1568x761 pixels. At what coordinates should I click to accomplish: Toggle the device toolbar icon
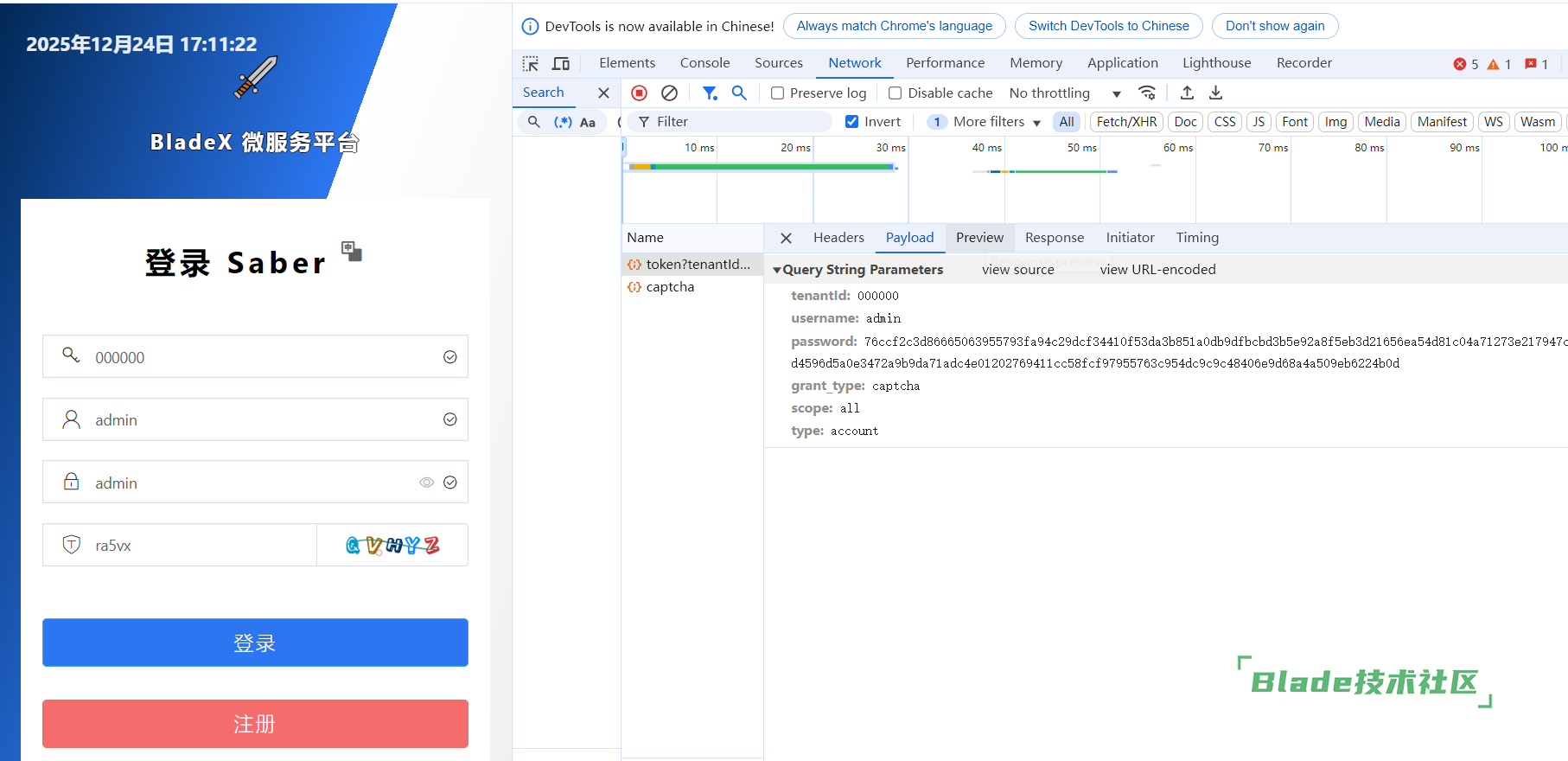[561, 63]
